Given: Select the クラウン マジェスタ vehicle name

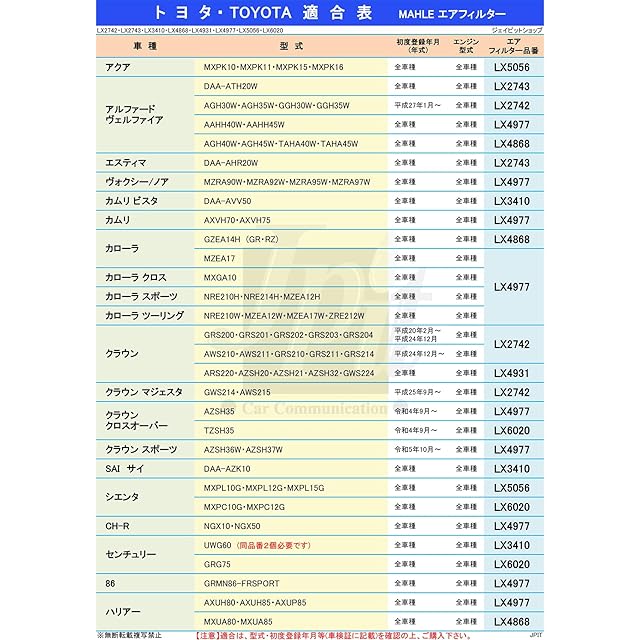Looking at the screenshot, I should [144, 392].
